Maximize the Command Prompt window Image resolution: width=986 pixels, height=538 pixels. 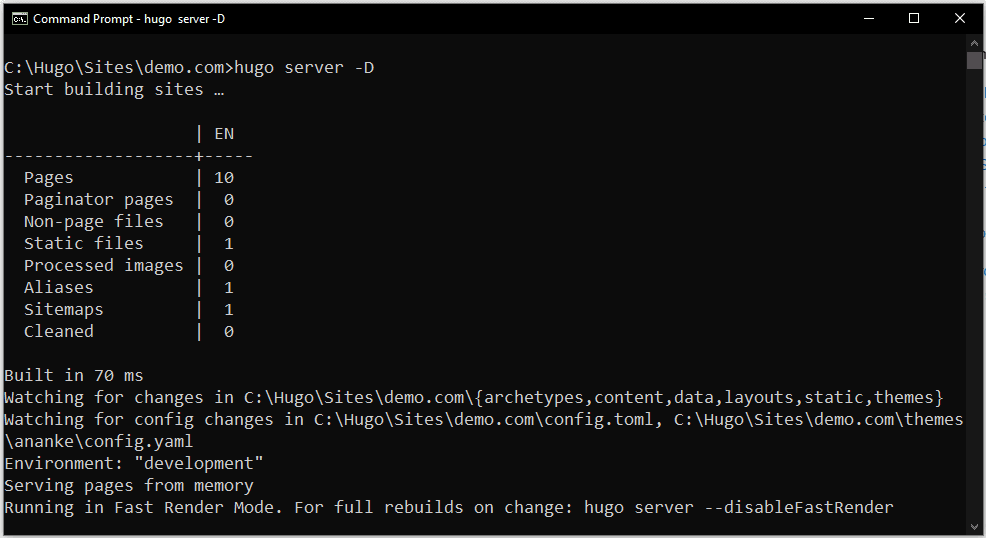point(913,18)
